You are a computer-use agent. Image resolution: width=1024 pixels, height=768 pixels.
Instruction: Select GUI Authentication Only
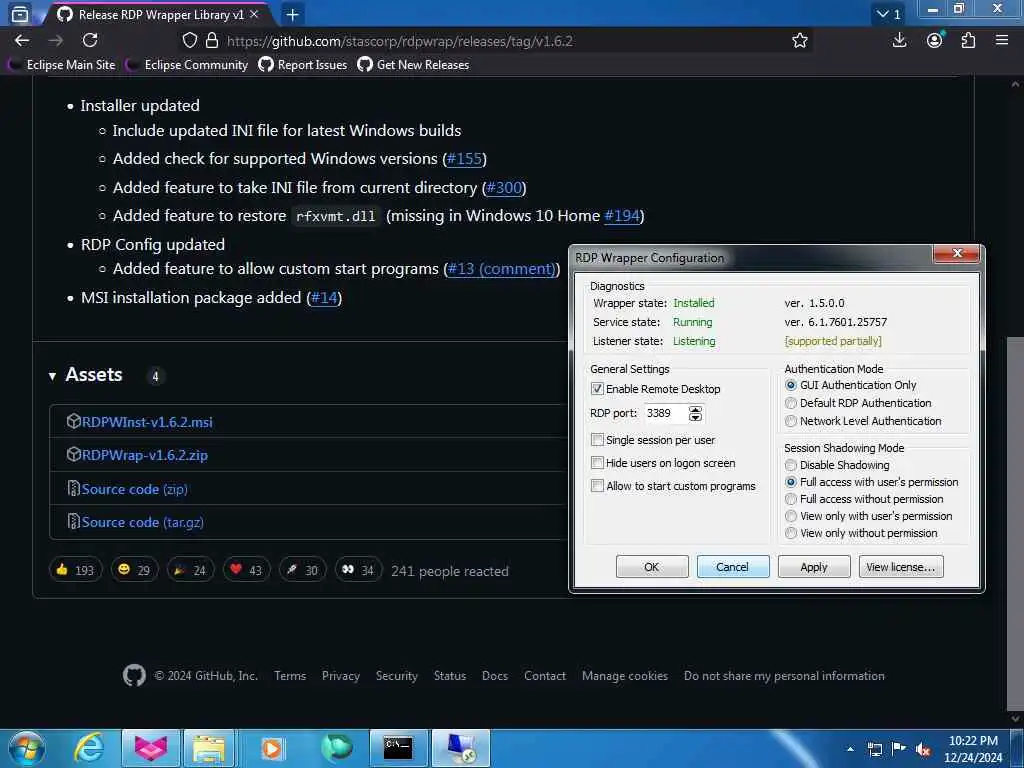(x=791, y=385)
